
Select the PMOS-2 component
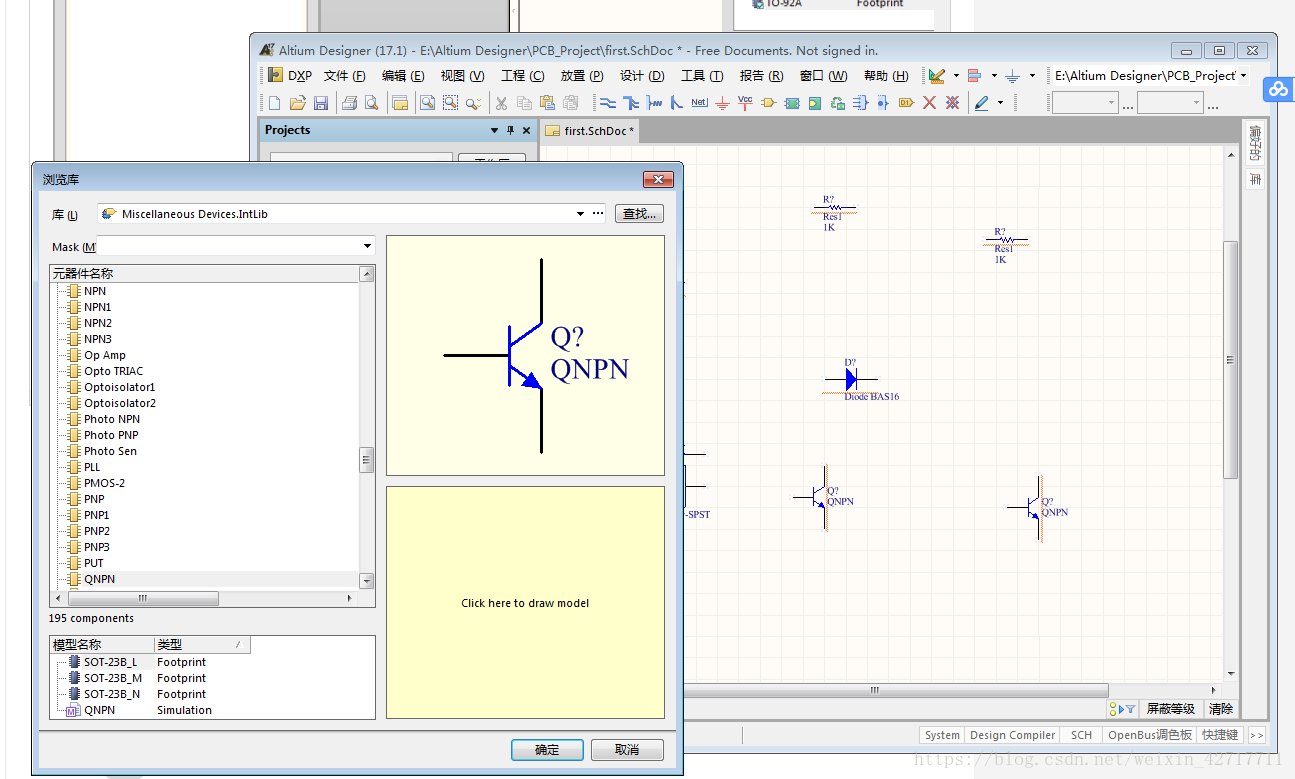pos(104,483)
